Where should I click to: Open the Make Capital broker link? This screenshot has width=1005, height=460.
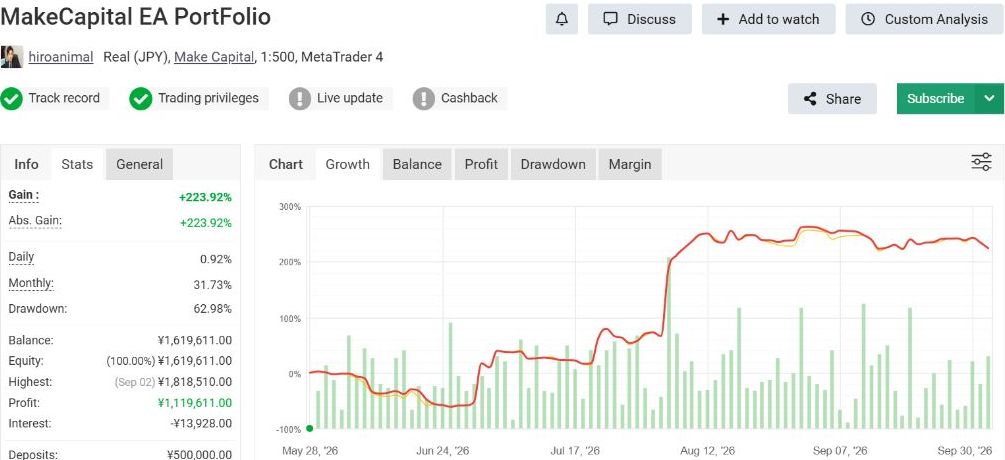214,57
